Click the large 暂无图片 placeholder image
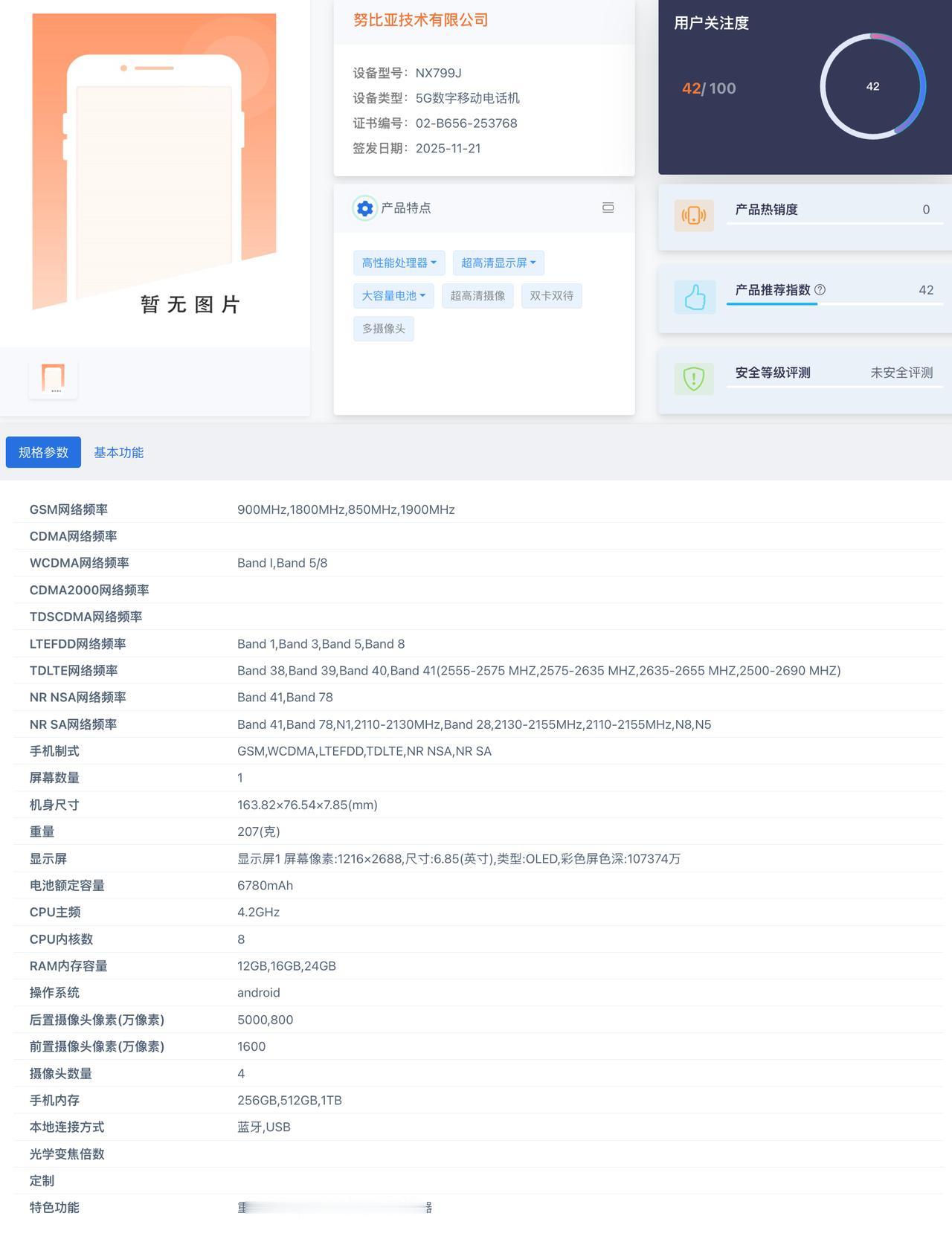 click(155, 162)
